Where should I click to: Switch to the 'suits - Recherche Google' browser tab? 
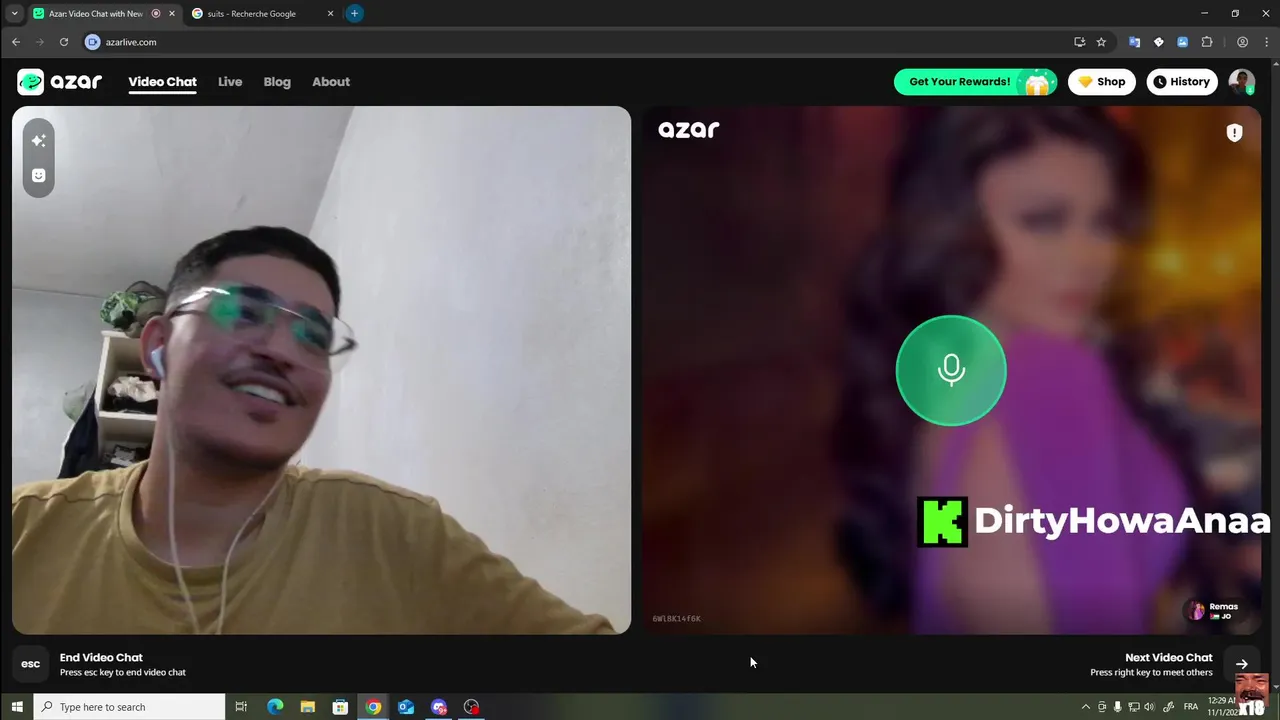pyautogui.click(x=260, y=14)
